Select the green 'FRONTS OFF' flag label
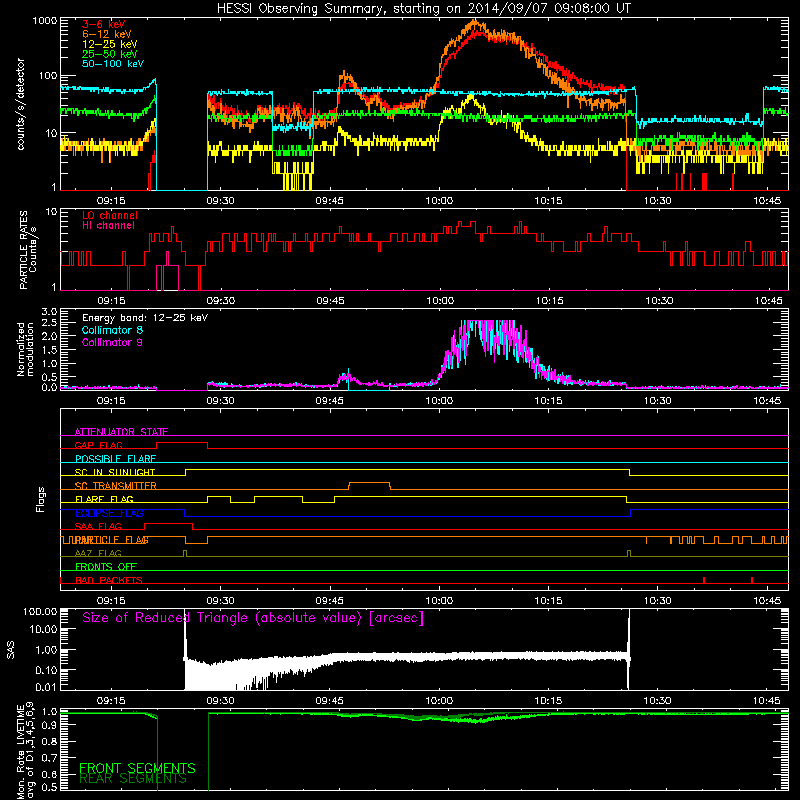Viewport: 800px width, 800px height. [x=106, y=566]
